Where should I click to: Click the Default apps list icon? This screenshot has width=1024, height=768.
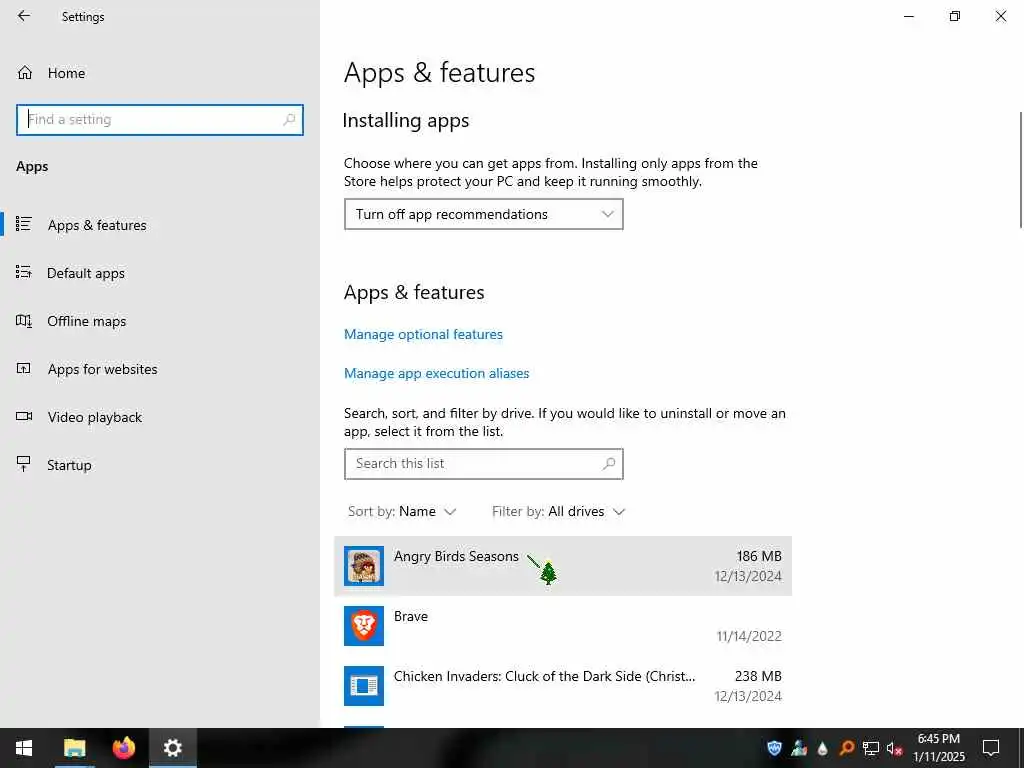pyautogui.click(x=24, y=272)
